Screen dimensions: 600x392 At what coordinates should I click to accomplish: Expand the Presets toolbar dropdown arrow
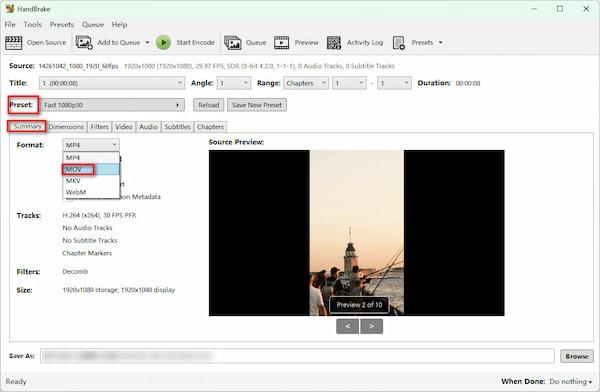pyautogui.click(x=440, y=42)
